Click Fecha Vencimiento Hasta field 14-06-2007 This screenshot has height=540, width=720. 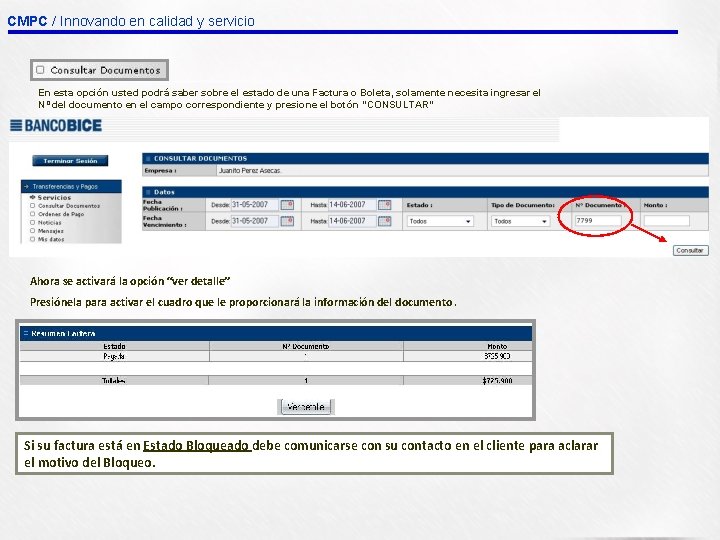pos(352,221)
